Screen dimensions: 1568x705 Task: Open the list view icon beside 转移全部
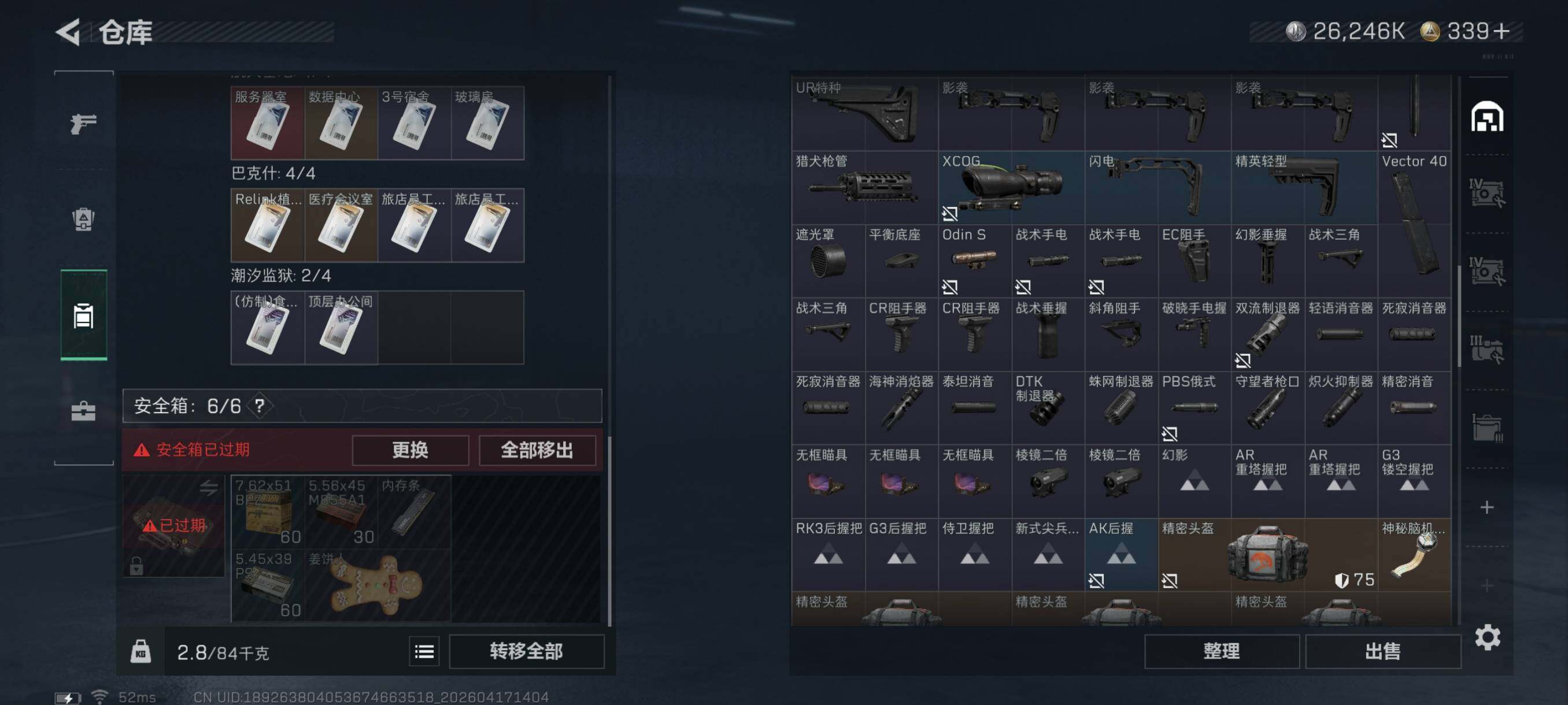(x=424, y=651)
